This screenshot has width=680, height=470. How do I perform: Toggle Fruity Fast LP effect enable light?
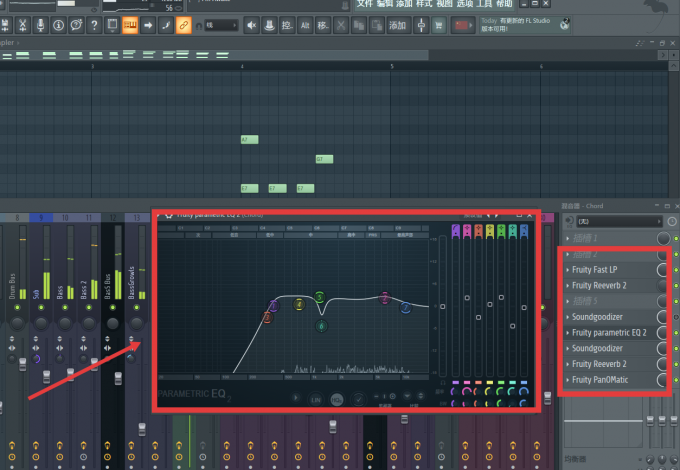(x=676, y=270)
